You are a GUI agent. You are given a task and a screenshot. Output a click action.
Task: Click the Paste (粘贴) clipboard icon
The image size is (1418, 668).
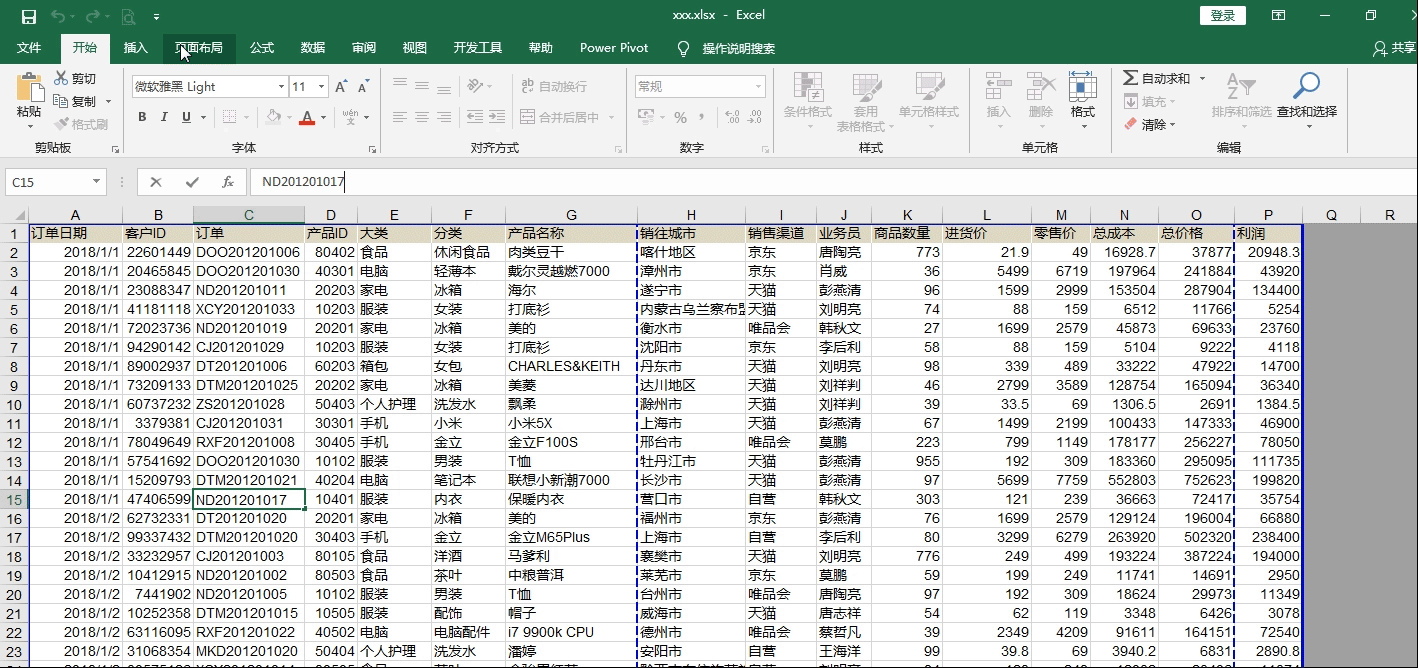(x=30, y=88)
